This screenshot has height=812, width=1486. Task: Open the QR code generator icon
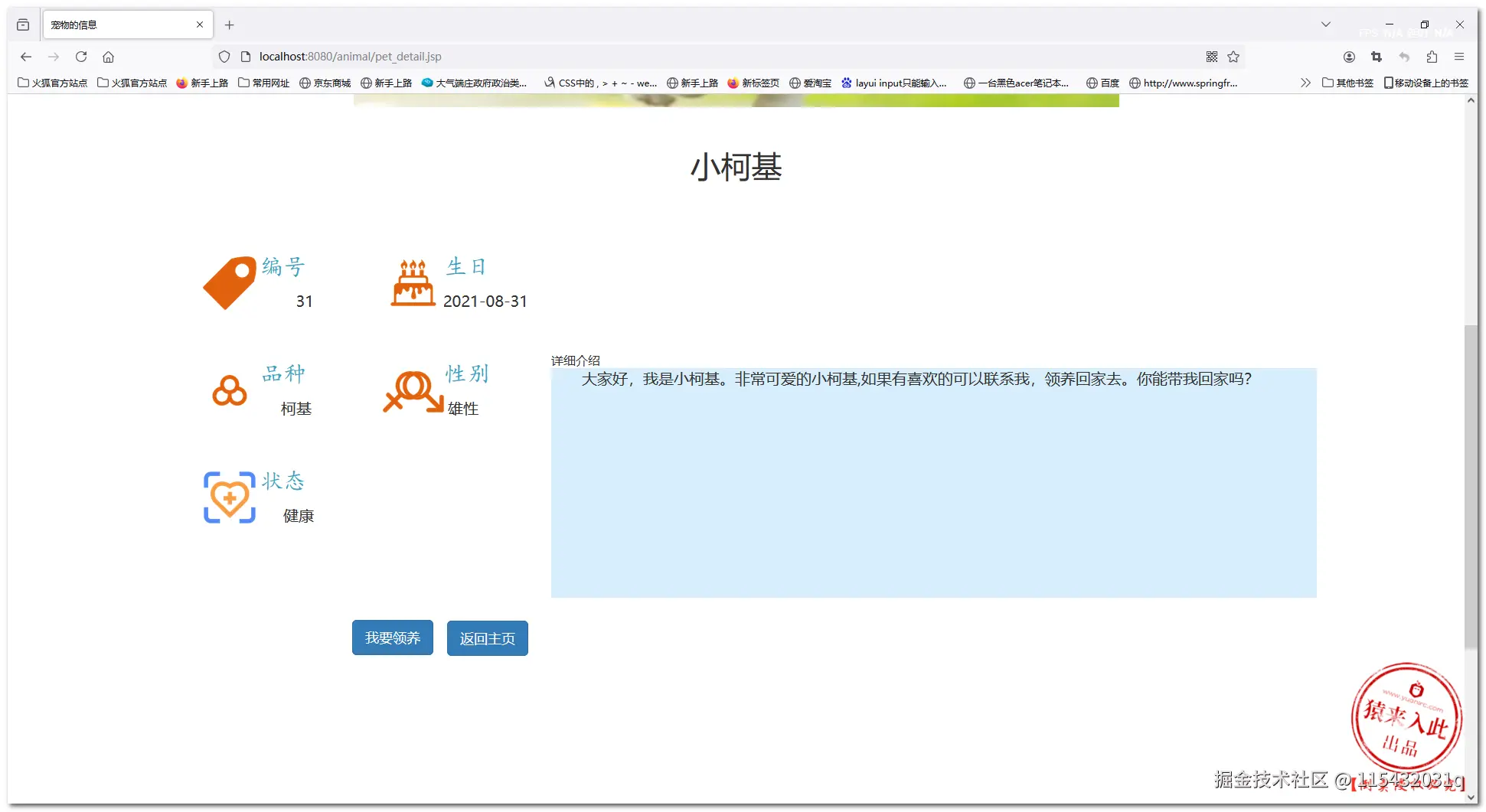pyautogui.click(x=1212, y=57)
